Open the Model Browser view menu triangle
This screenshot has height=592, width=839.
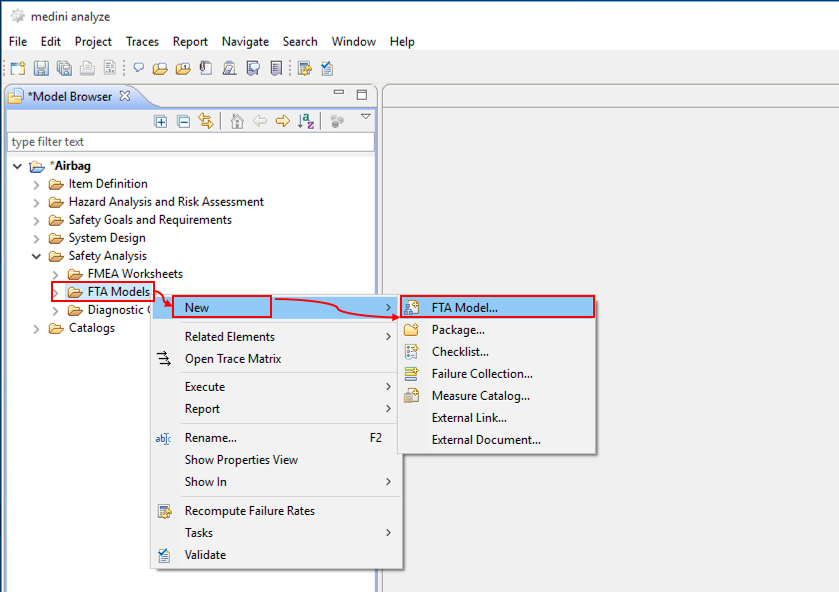pyautogui.click(x=366, y=117)
